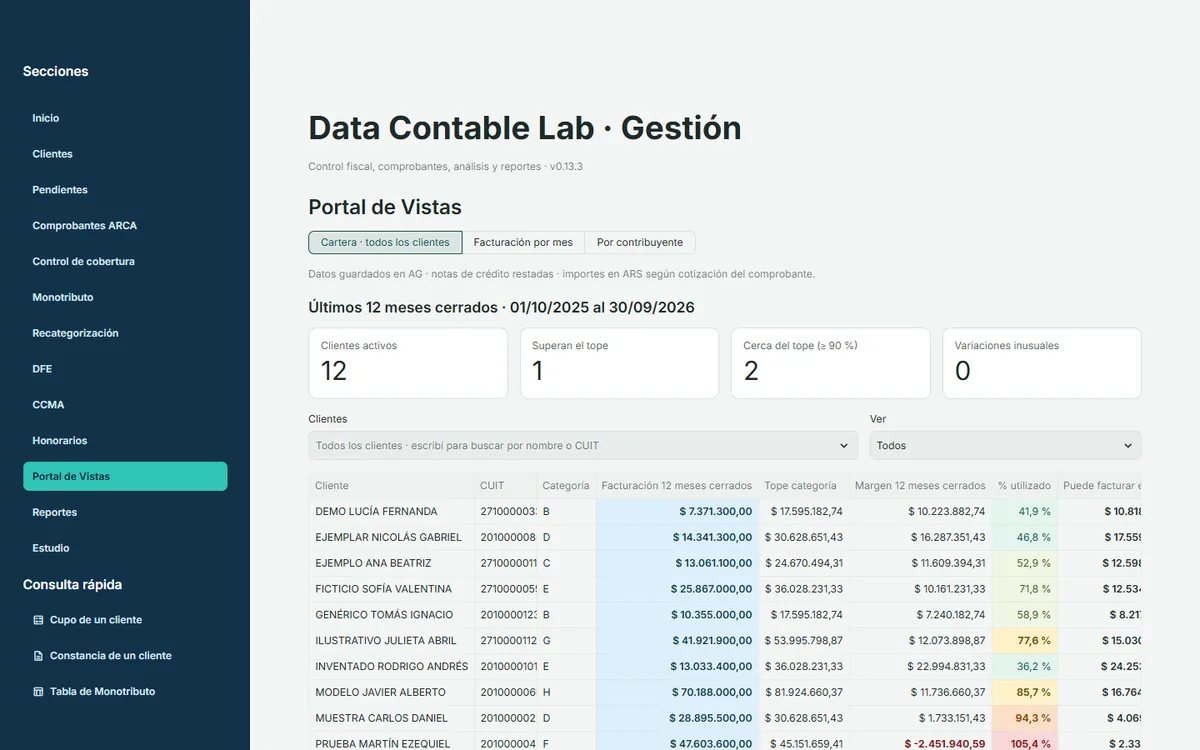Open the Tabla de Monotributo icon

(x=38, y=692)
